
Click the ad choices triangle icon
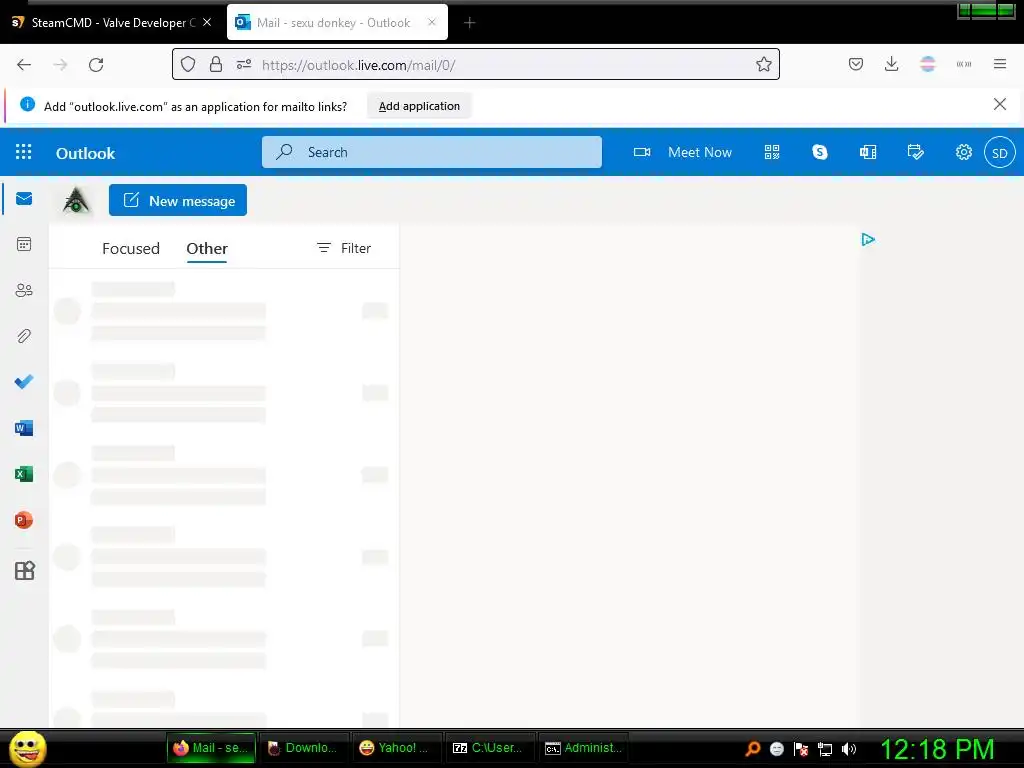tap(868, 240)
